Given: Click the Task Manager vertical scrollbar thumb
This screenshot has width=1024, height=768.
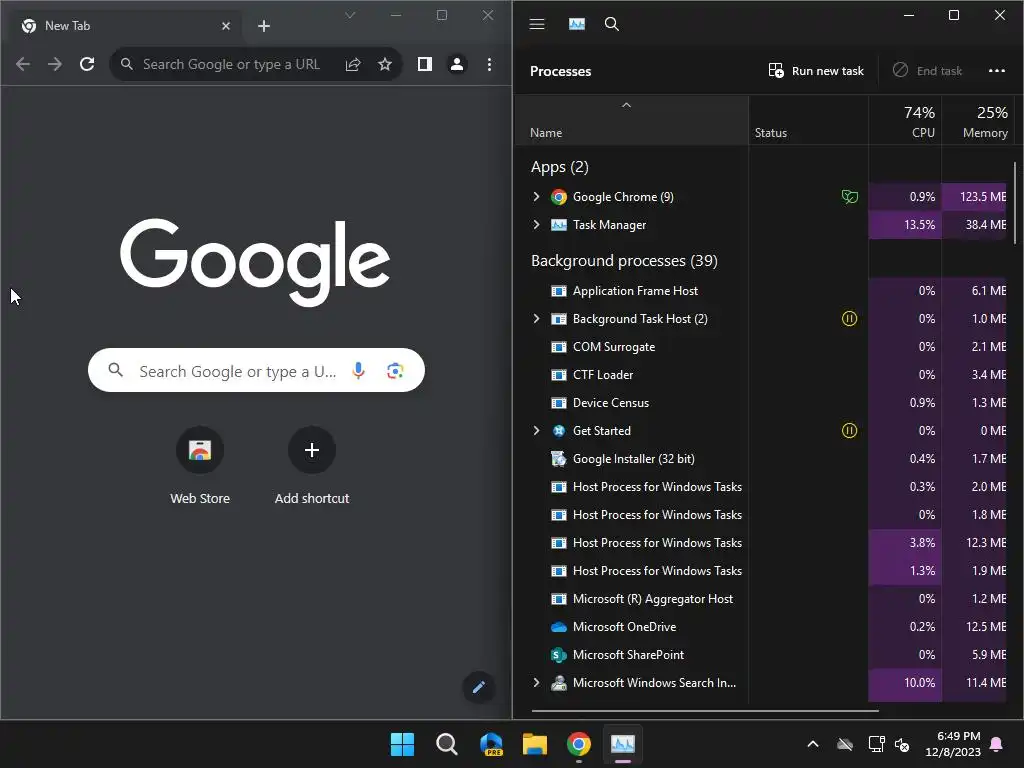Looking at the screenshot, I should [x=1015, y=202].
